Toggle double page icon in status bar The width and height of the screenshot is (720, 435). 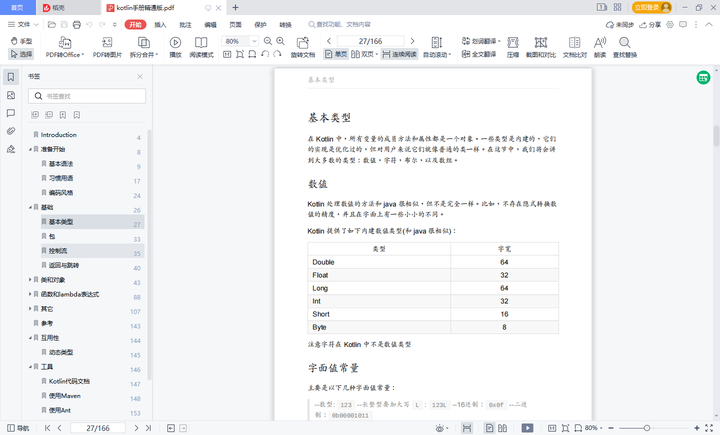(x=502, y=428)
